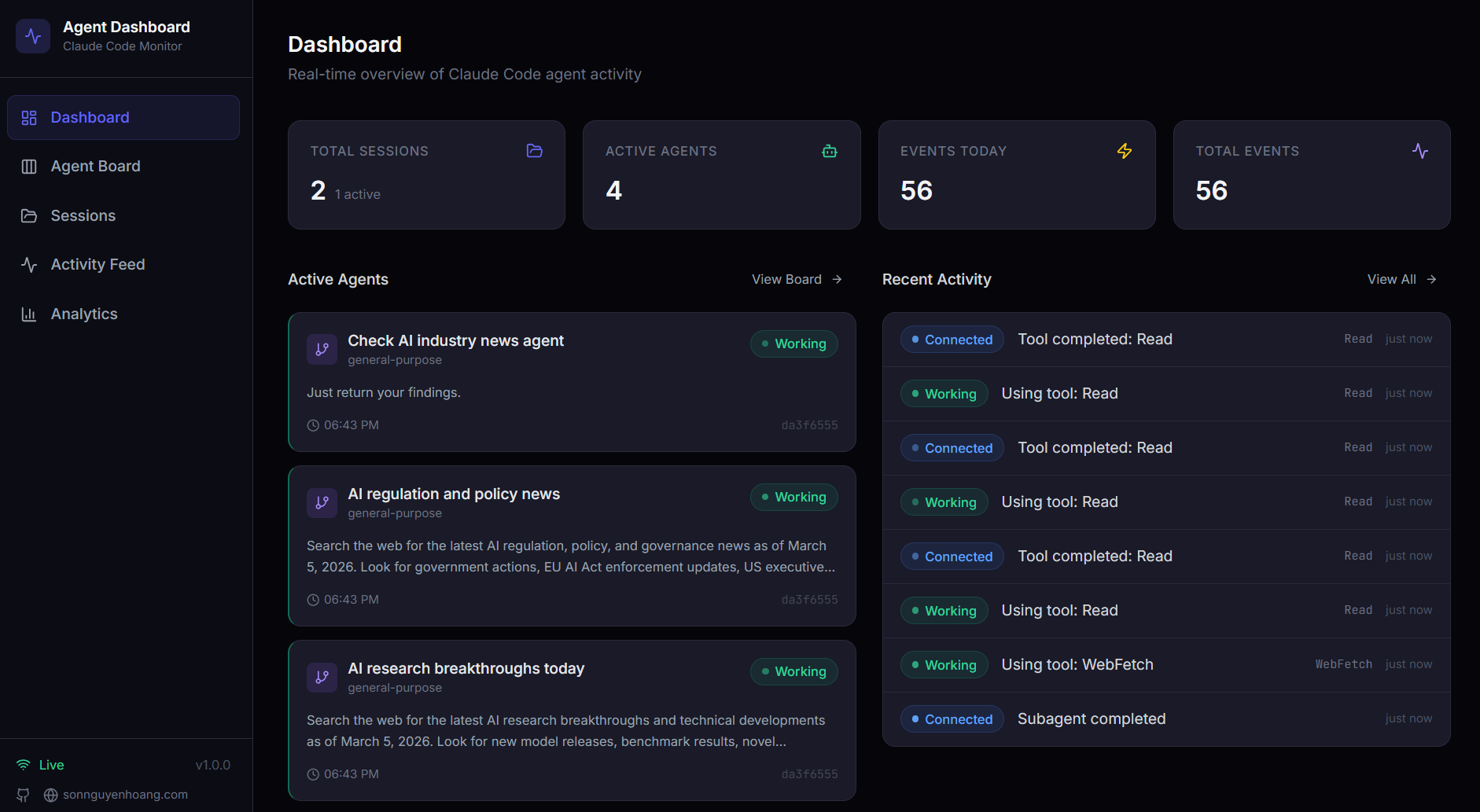Click the pulse icon on Total Events card

(1420, 151)
